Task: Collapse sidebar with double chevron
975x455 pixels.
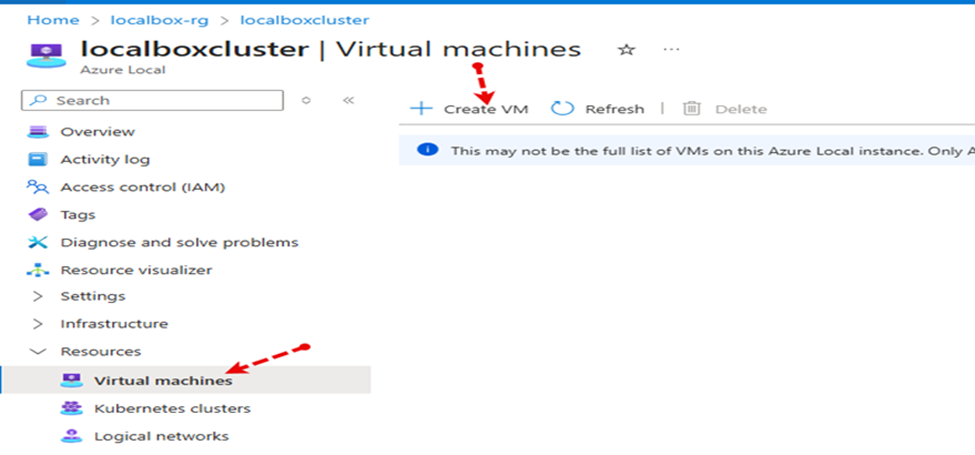Action: pos(348,100)
